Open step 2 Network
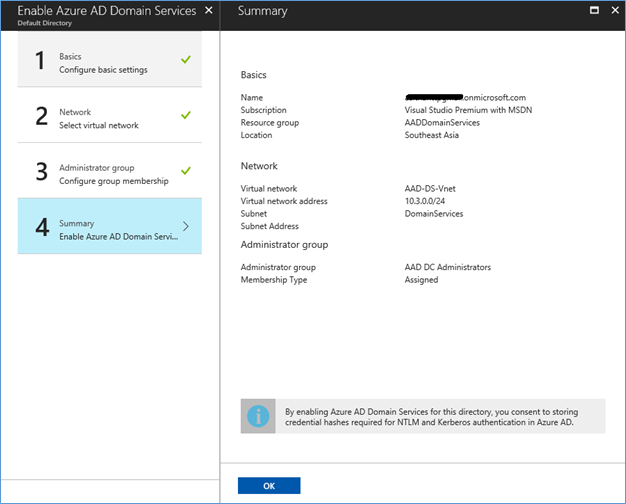Viewport: 626px width, 504px height. [x=109, y=115]
